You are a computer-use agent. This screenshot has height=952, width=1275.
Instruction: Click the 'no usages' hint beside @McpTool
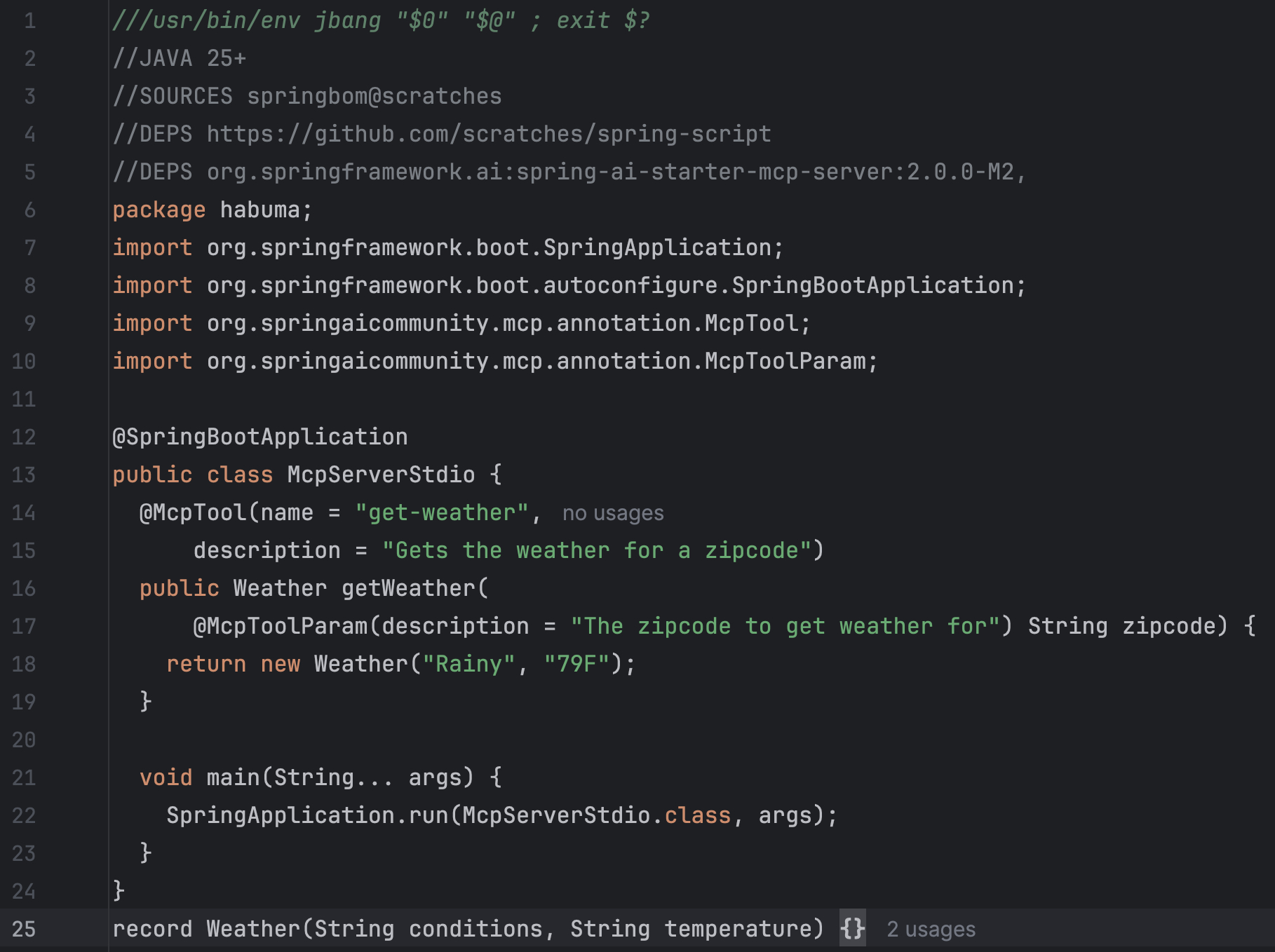coord(612,513)
